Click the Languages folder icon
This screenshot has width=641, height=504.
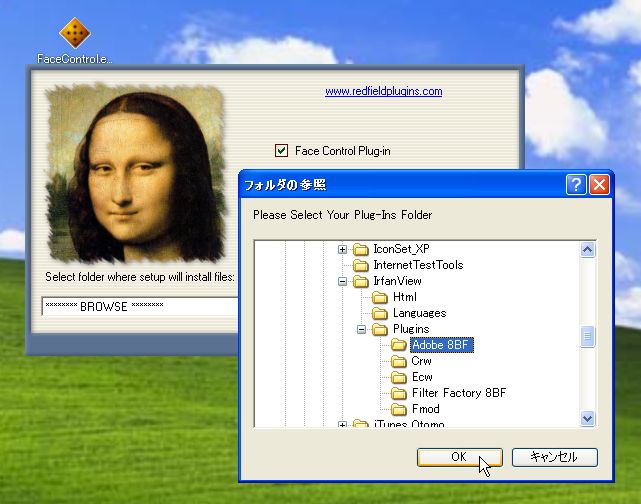point(380,313)
